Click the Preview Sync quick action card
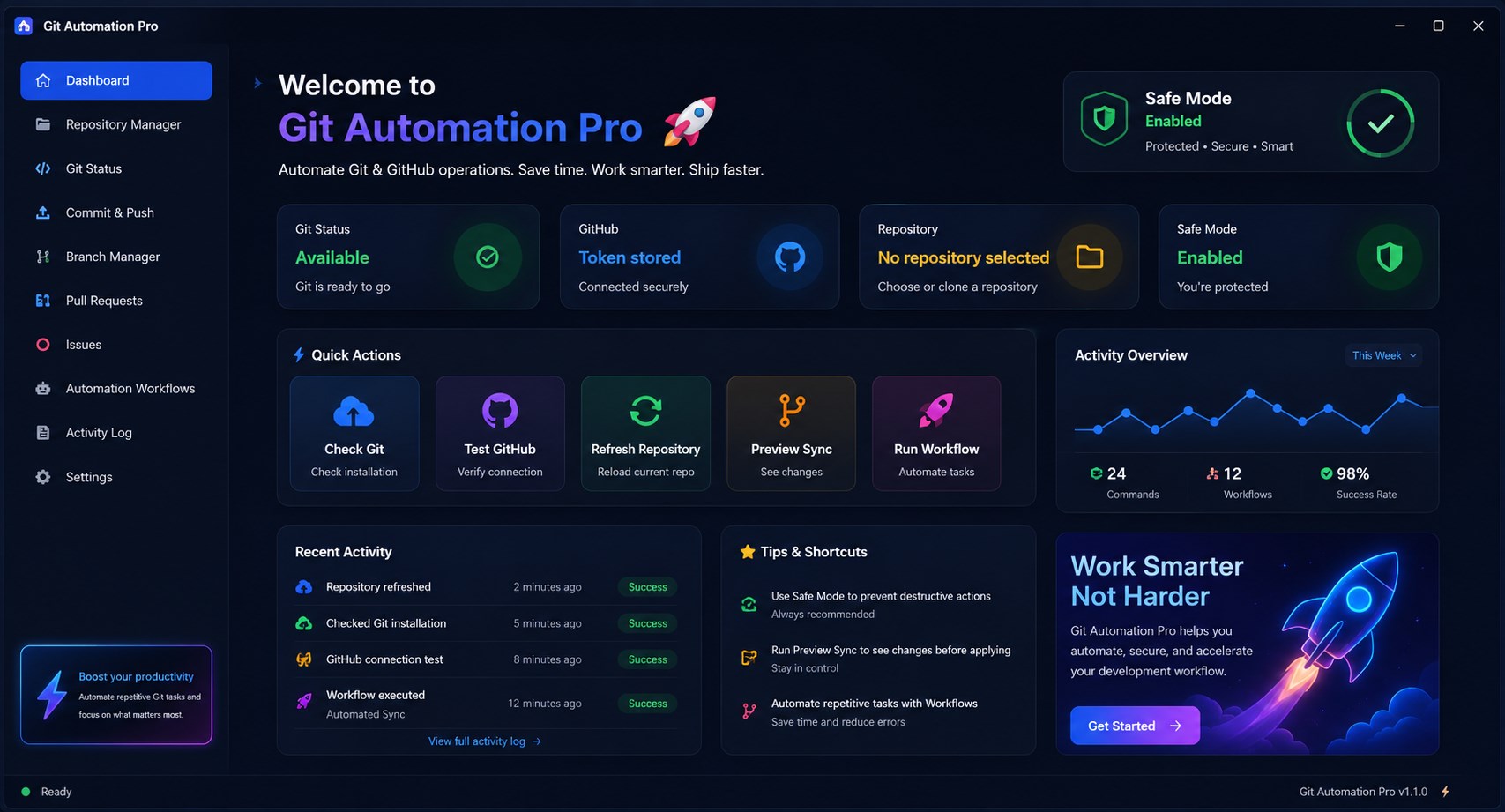 point(791,434)
